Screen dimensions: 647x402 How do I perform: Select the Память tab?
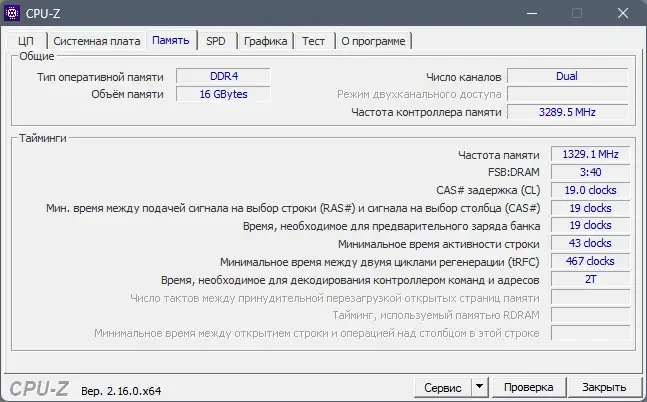[171, 40]
